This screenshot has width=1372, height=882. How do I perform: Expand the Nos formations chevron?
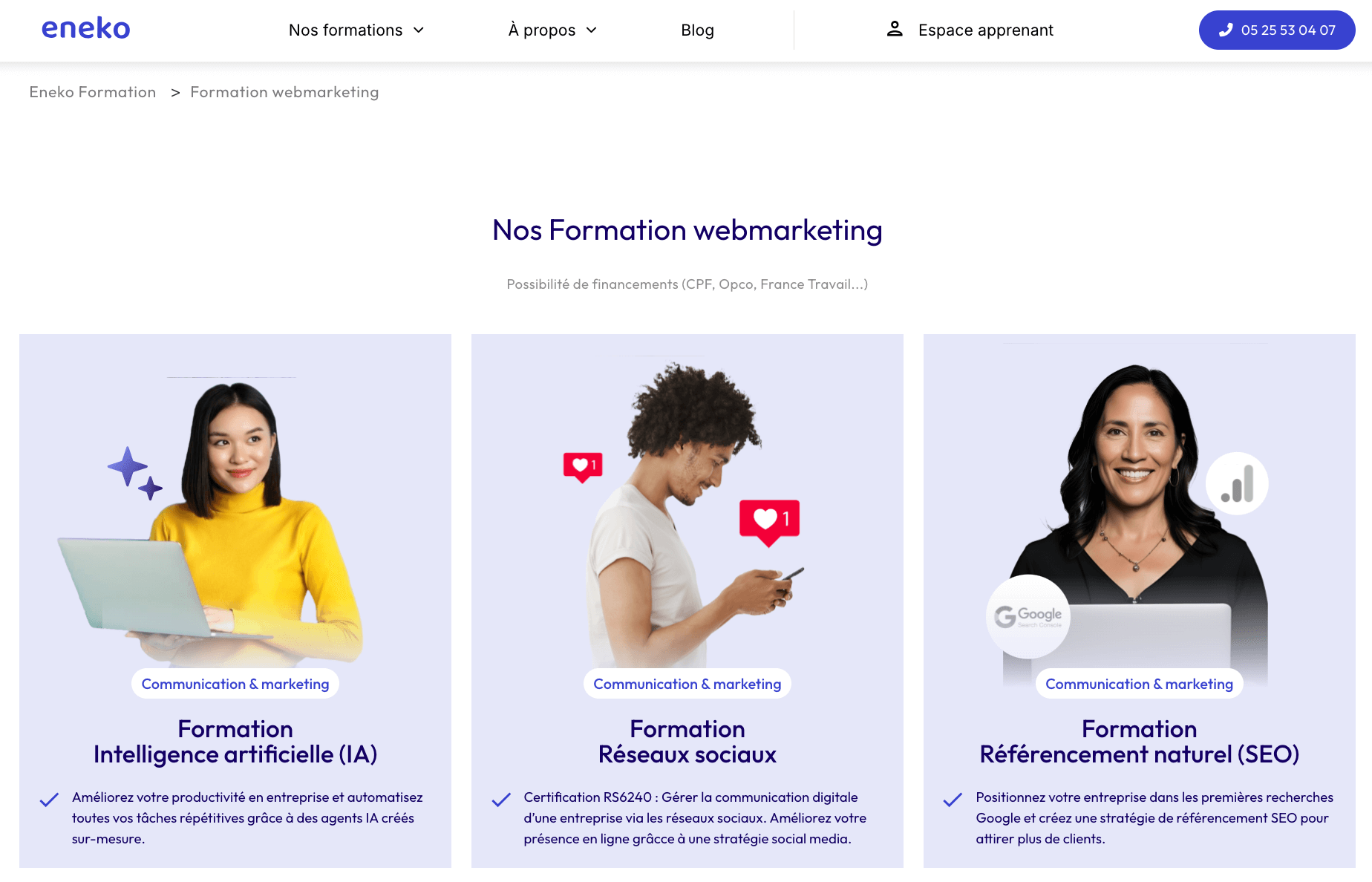tap(419, 30)
